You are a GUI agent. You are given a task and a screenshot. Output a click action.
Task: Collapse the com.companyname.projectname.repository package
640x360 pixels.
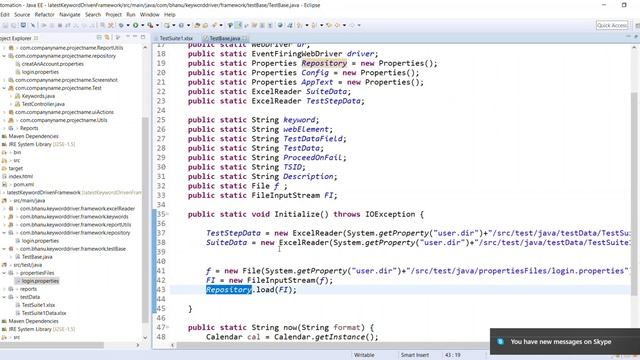[4, 56]
